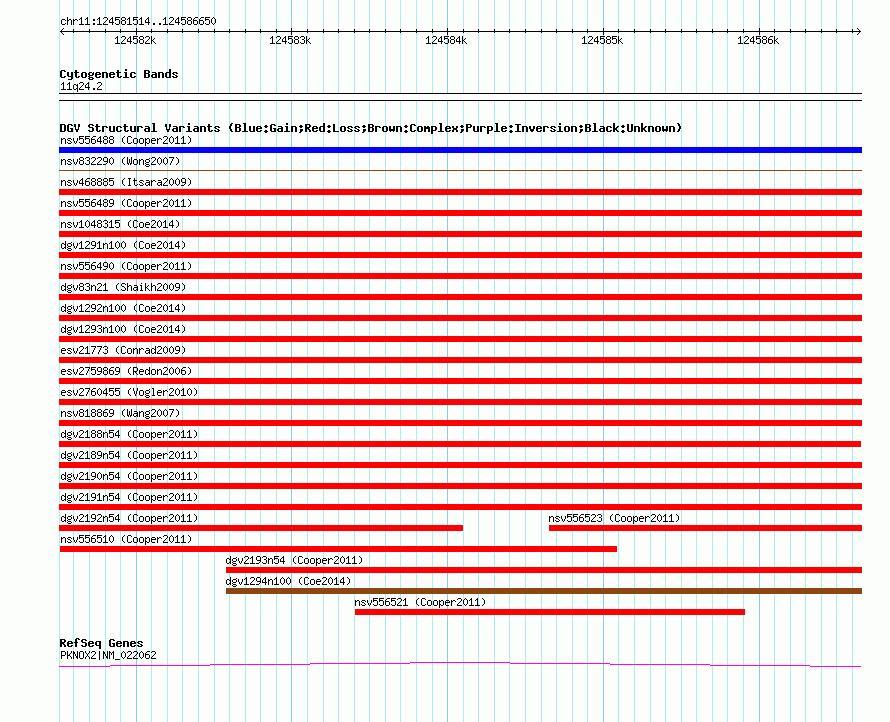Click the 124584k ruler tick label
The width and height of the screenshot is (890, 722).
click(x=446, y=40)
